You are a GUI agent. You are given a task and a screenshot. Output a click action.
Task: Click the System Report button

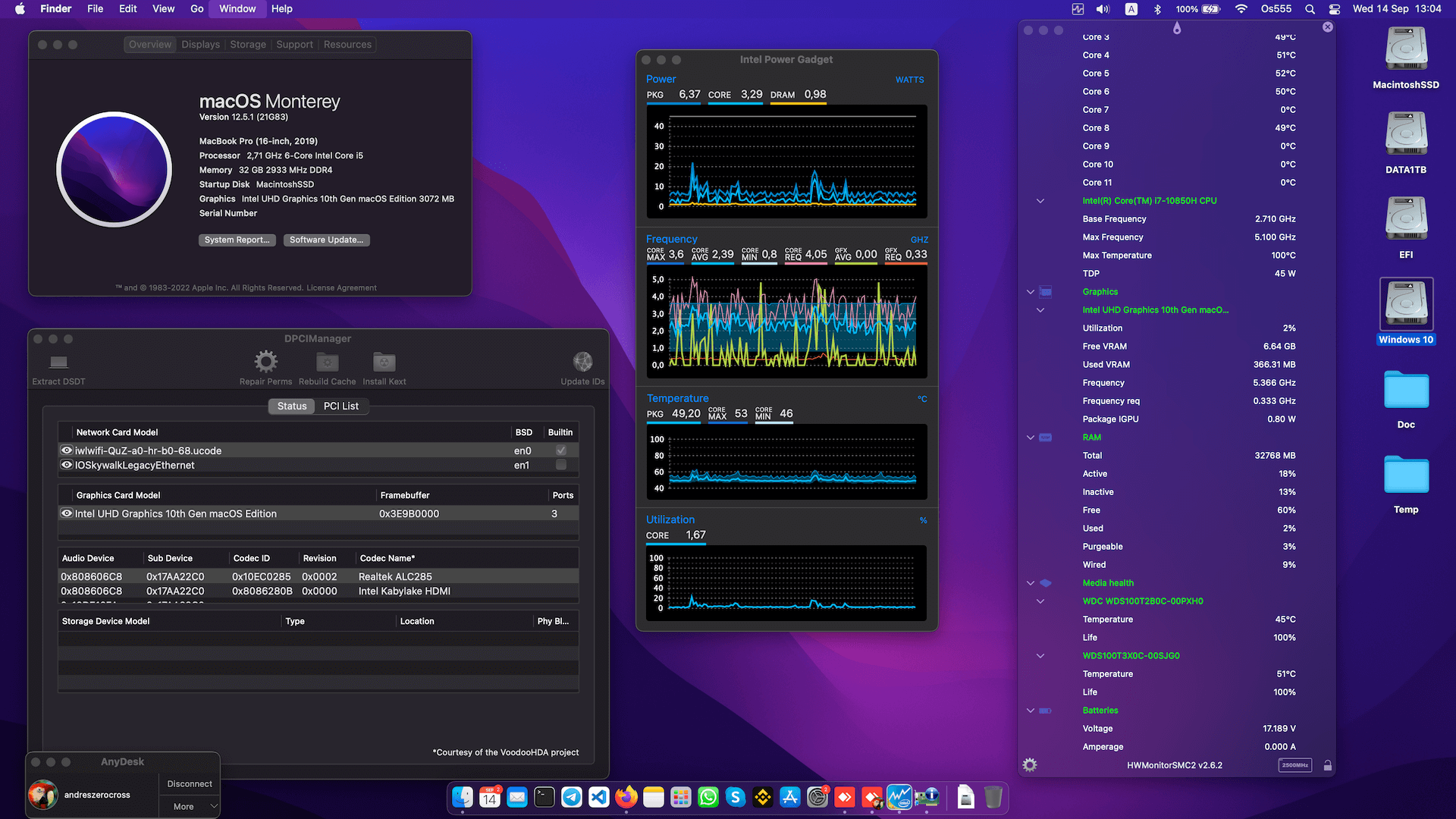[237, 240]
